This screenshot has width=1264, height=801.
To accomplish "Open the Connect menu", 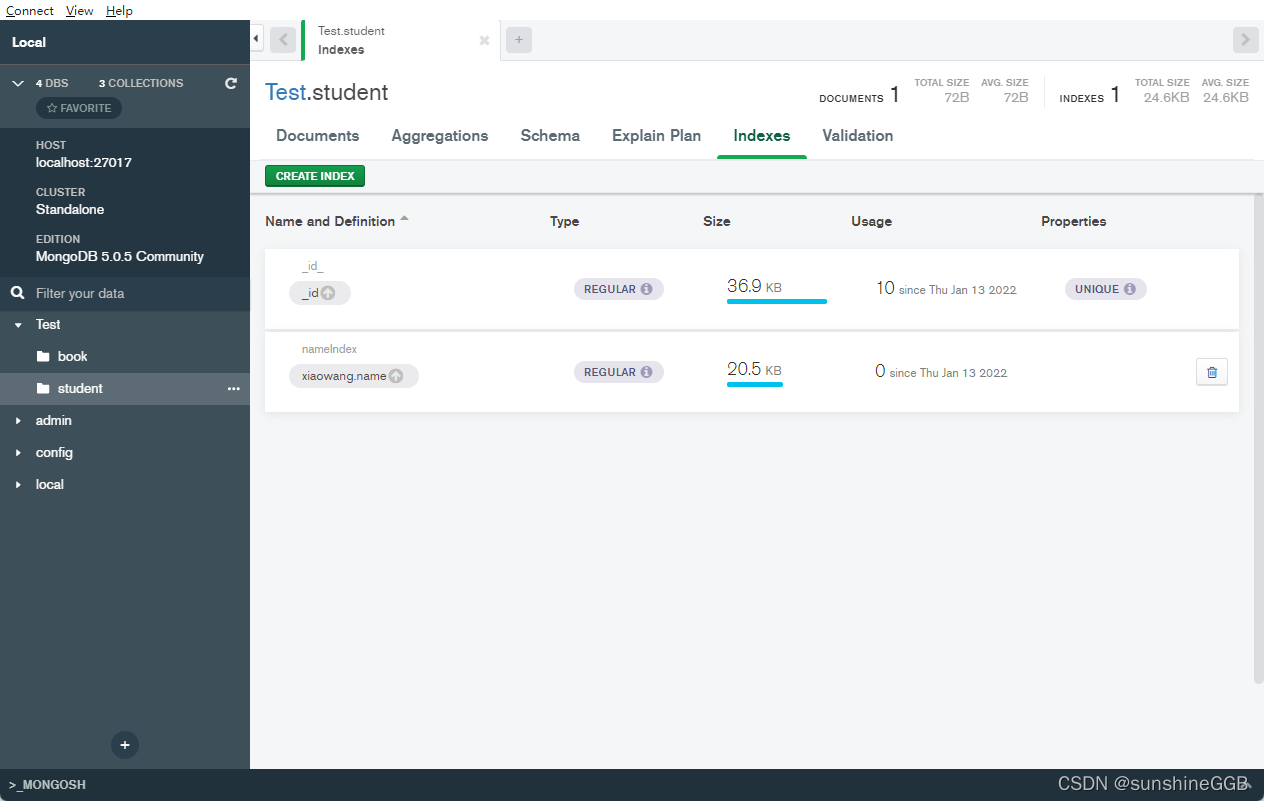I will click(x=30, y=10).
